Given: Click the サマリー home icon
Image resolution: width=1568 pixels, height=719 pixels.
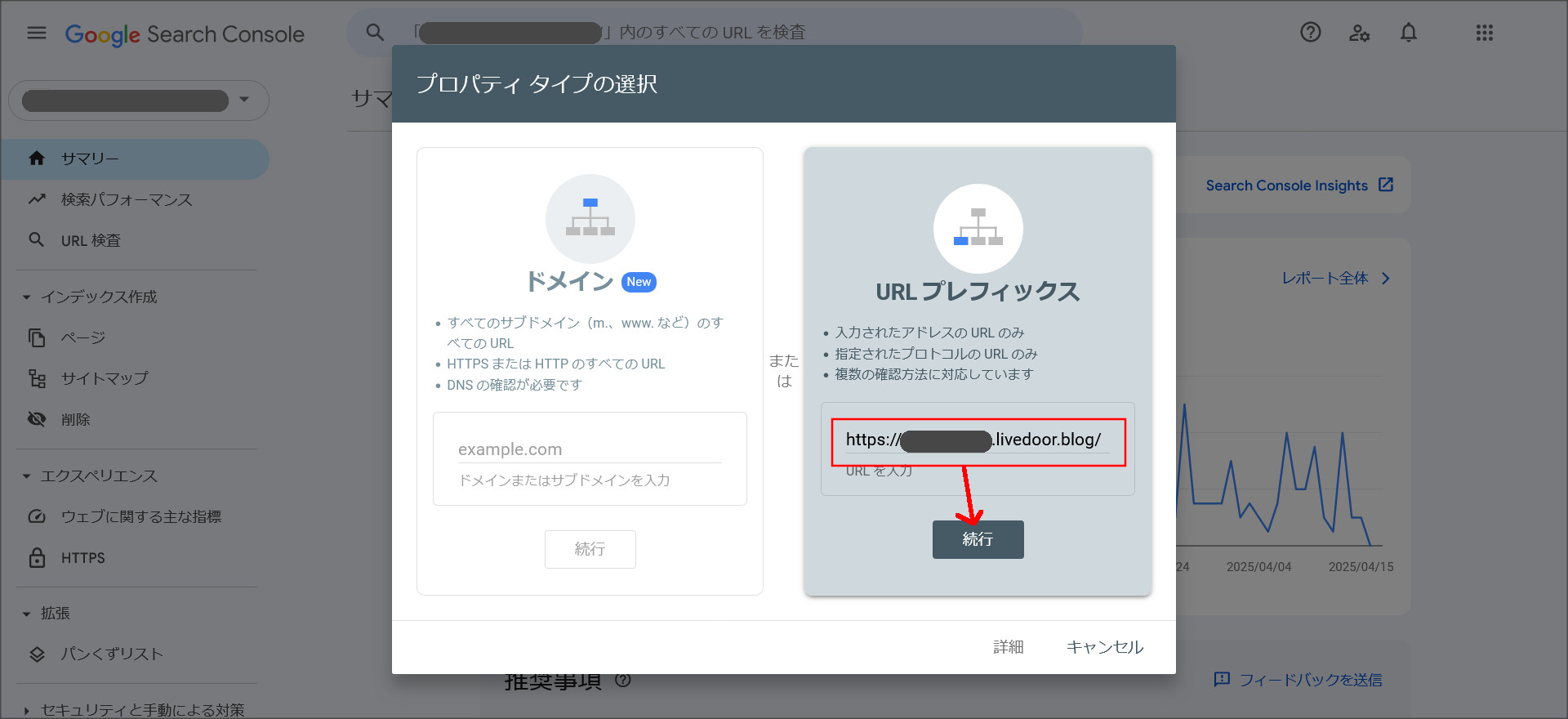Looking at the screenshot, I should pyautogui.click(x=37, y=159).
